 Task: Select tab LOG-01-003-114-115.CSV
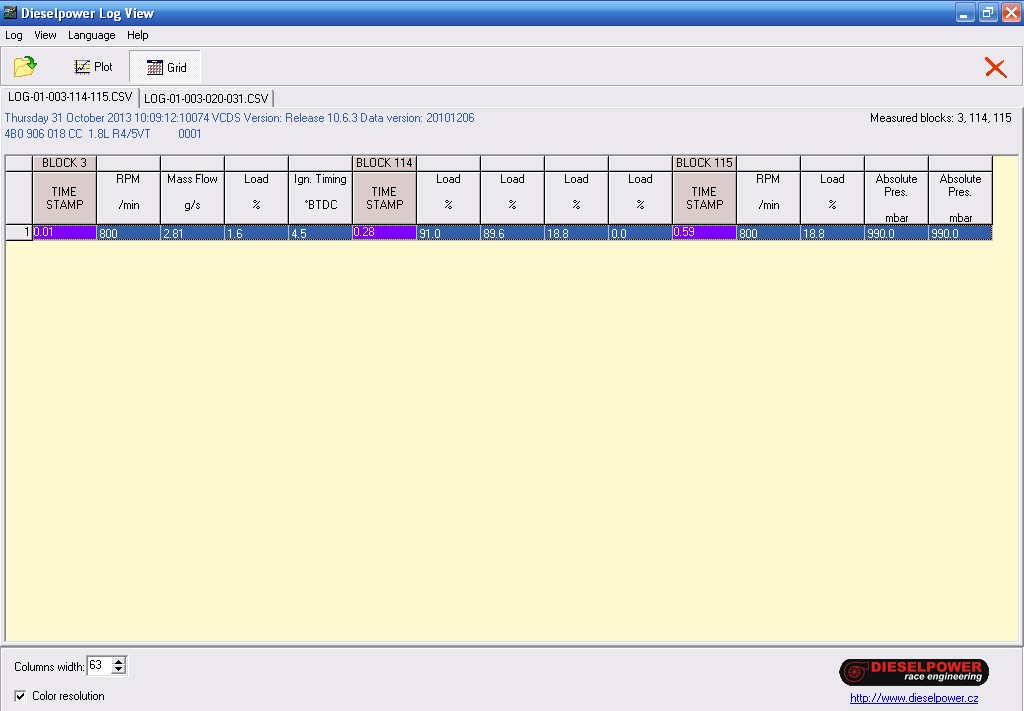pos(70,97)
